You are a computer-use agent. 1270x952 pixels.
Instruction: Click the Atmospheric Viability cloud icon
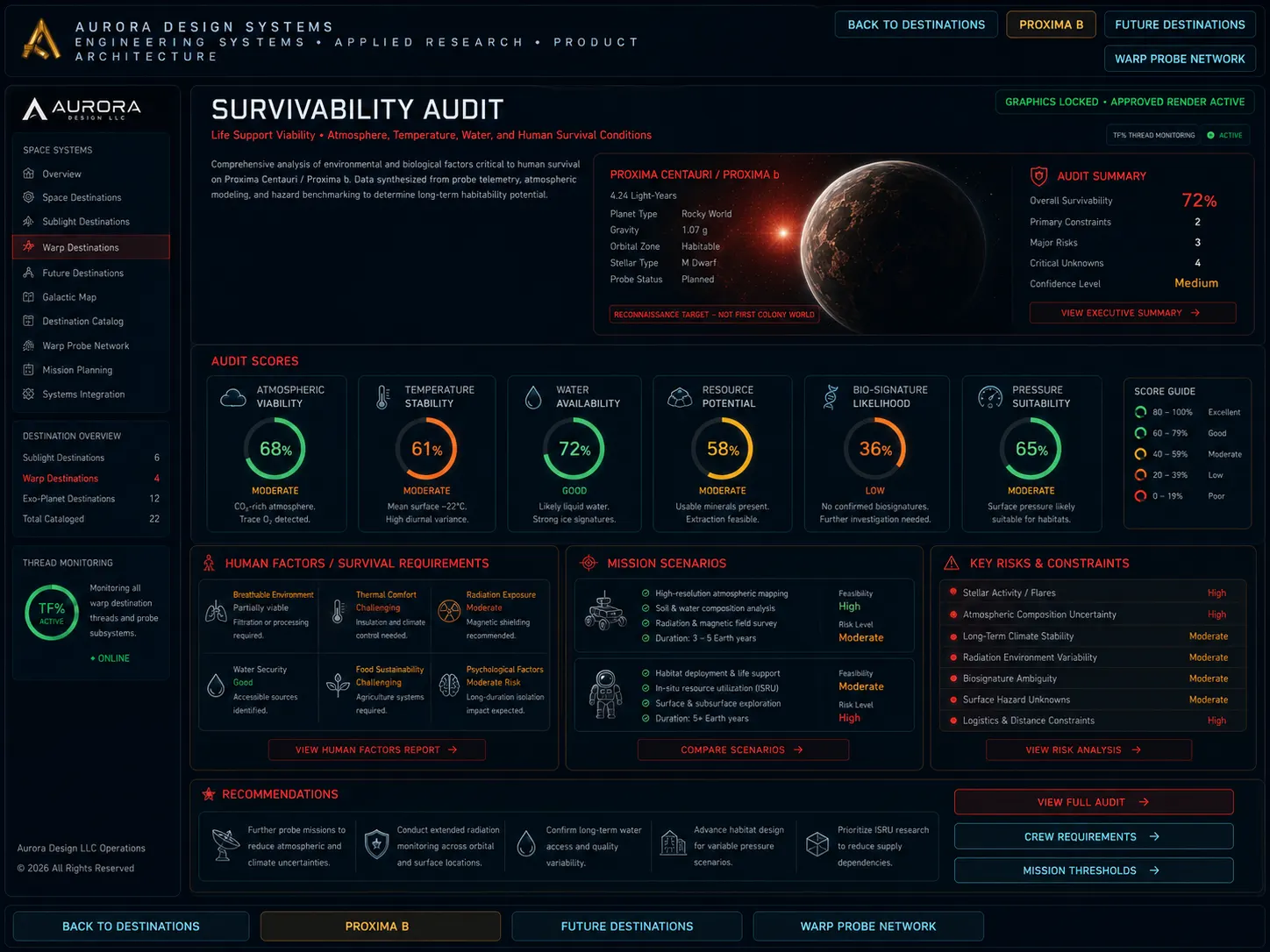tap(232, 397)
